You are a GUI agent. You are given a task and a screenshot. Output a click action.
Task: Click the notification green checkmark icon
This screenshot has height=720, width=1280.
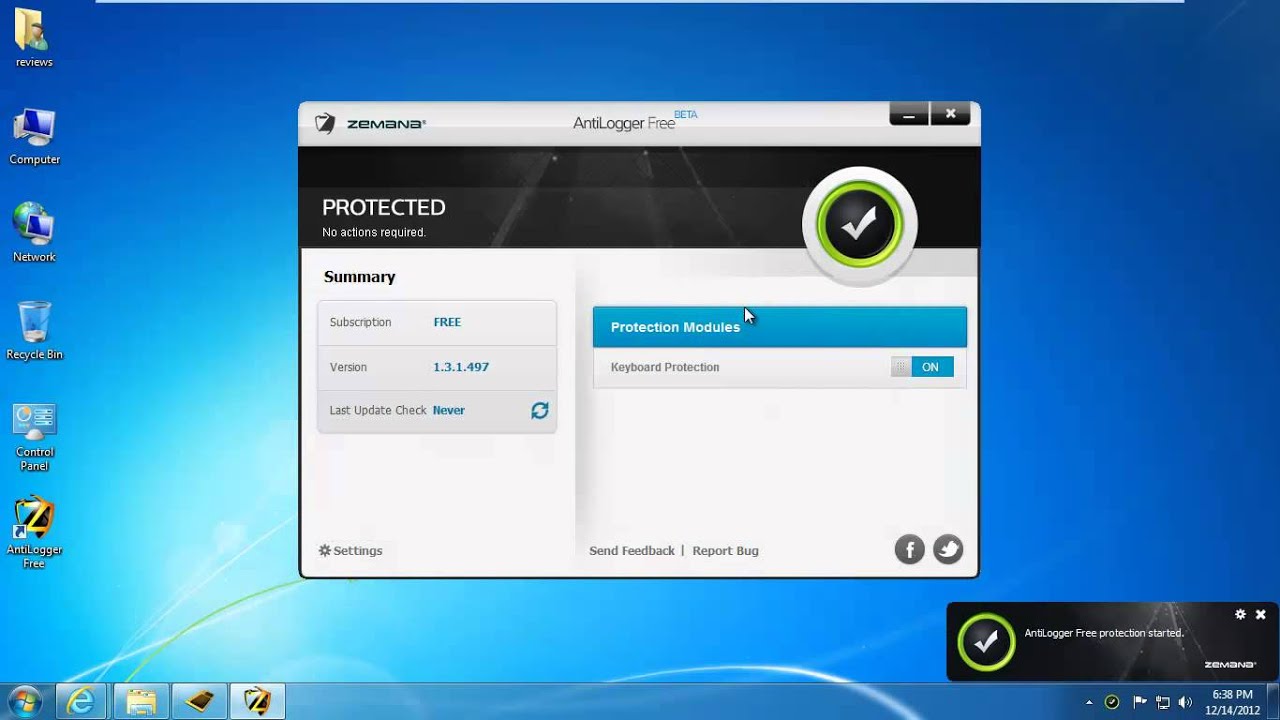986,641
